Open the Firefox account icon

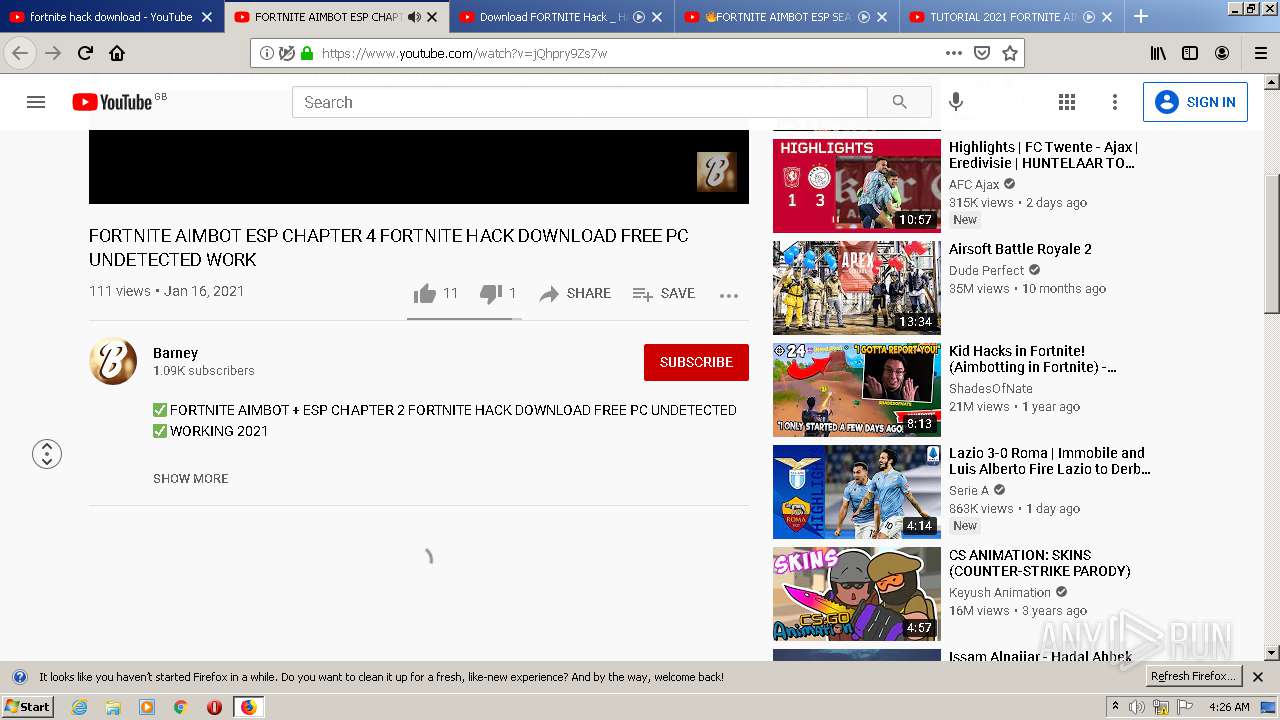(1222, 53)
